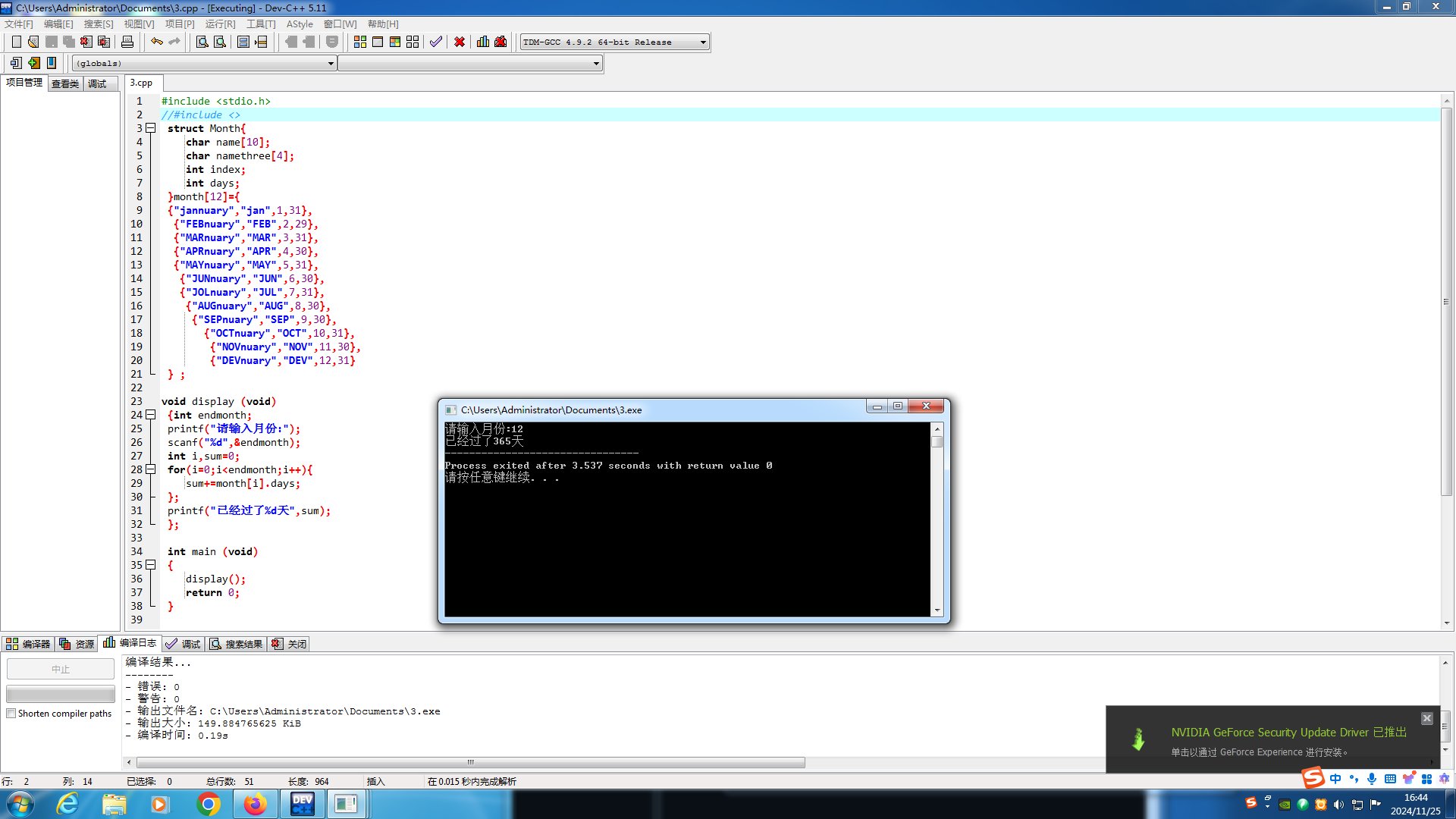Click the Undo arrow icon
Screen dimensions: 1456x819
pyautogui.click(x=156, y=42)
